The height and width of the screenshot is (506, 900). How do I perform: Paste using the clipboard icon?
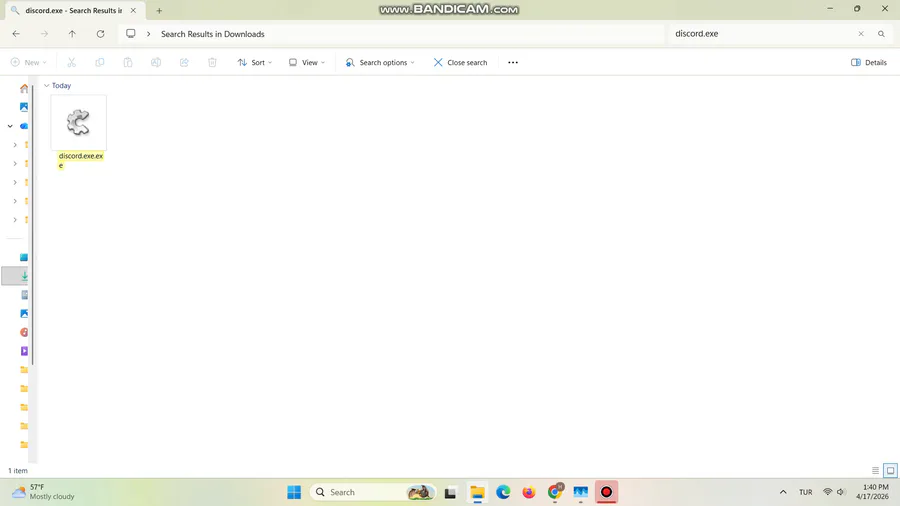pyautogui.click(x=128, y=63)
